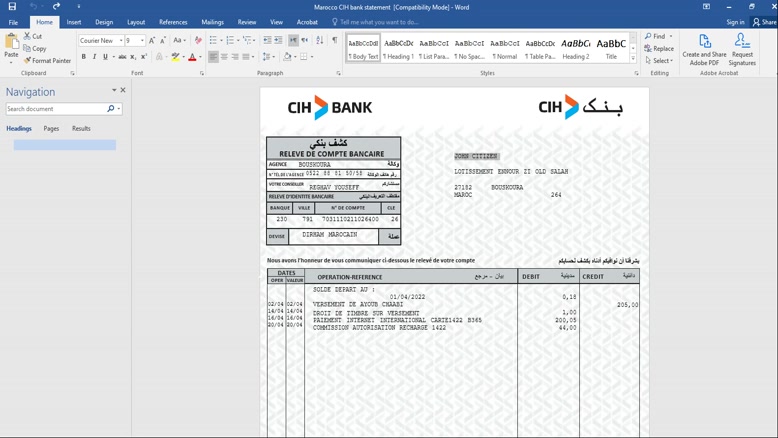The width and height of the screenshot is (778, 438).
Task: Click the Cut command
Action: click(x=33, y=36)
